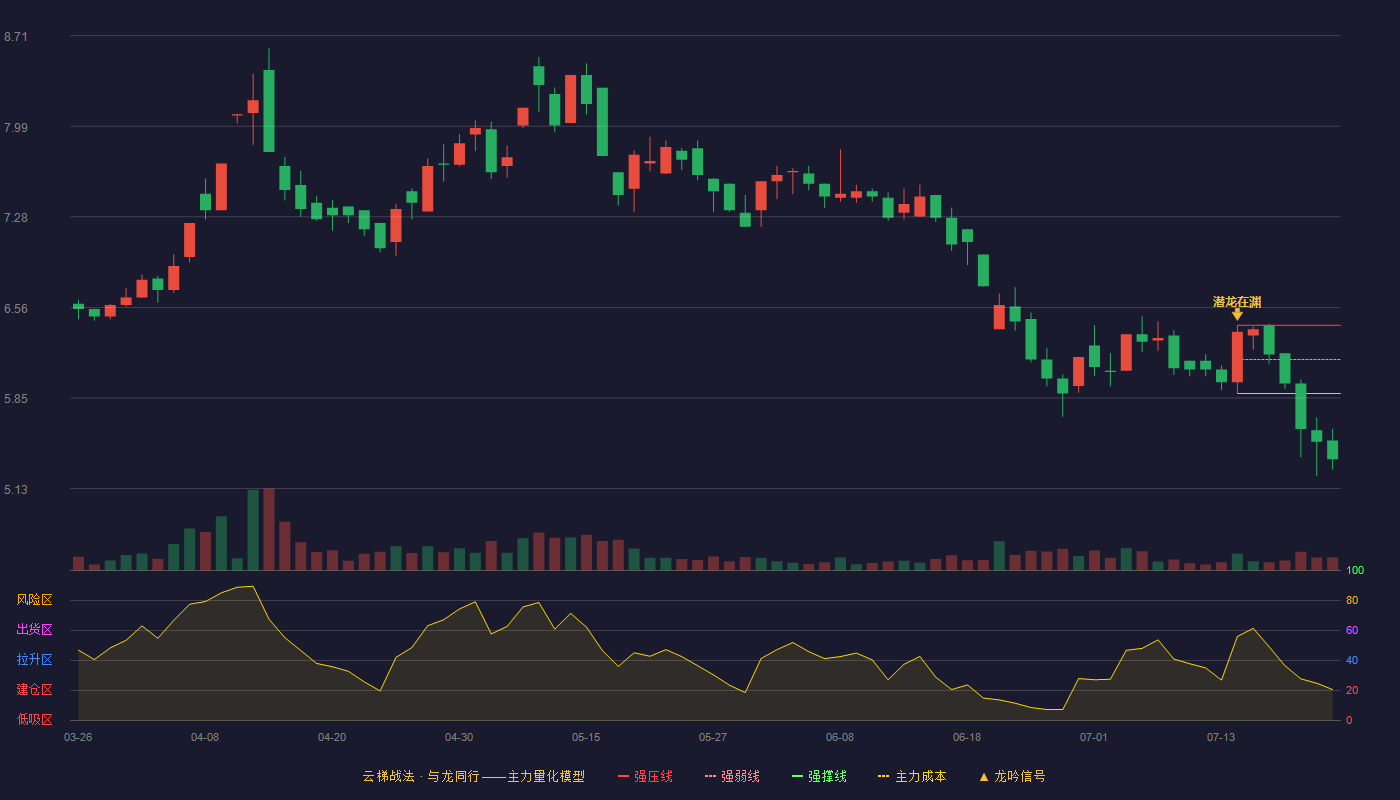Click the purple 60 indicator scale value
1400x800 pixels.
coord(1352,630)
